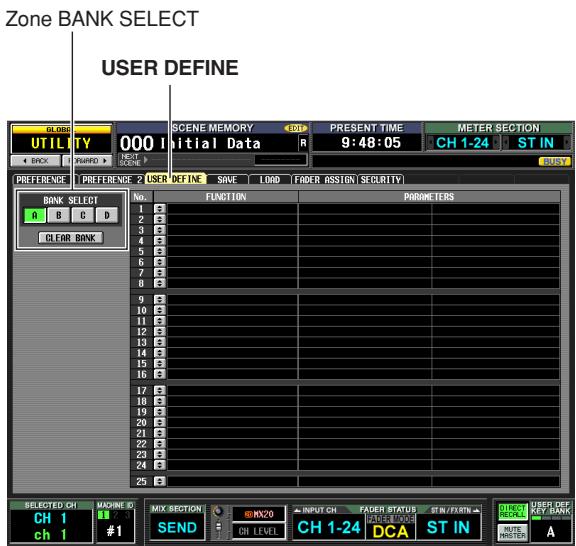Open function selector for row 2
The width and height of the screenshot is (576, 546).
click(x=159, y=219)
